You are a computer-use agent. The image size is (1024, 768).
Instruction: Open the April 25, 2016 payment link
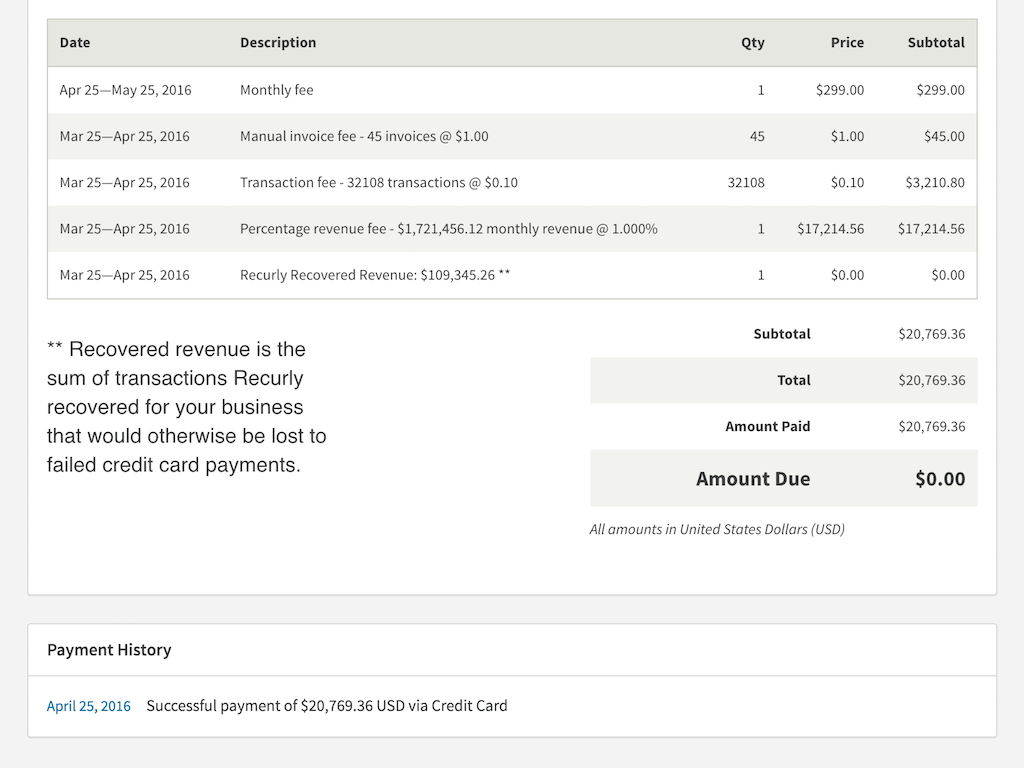tap(89, 706)
